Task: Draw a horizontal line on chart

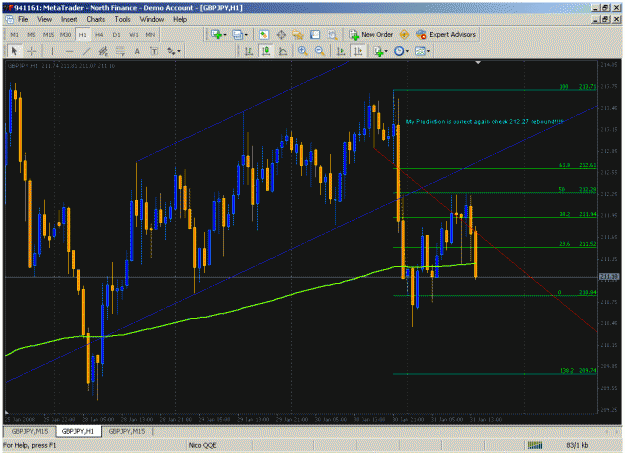Action: (x=69, y=51)
